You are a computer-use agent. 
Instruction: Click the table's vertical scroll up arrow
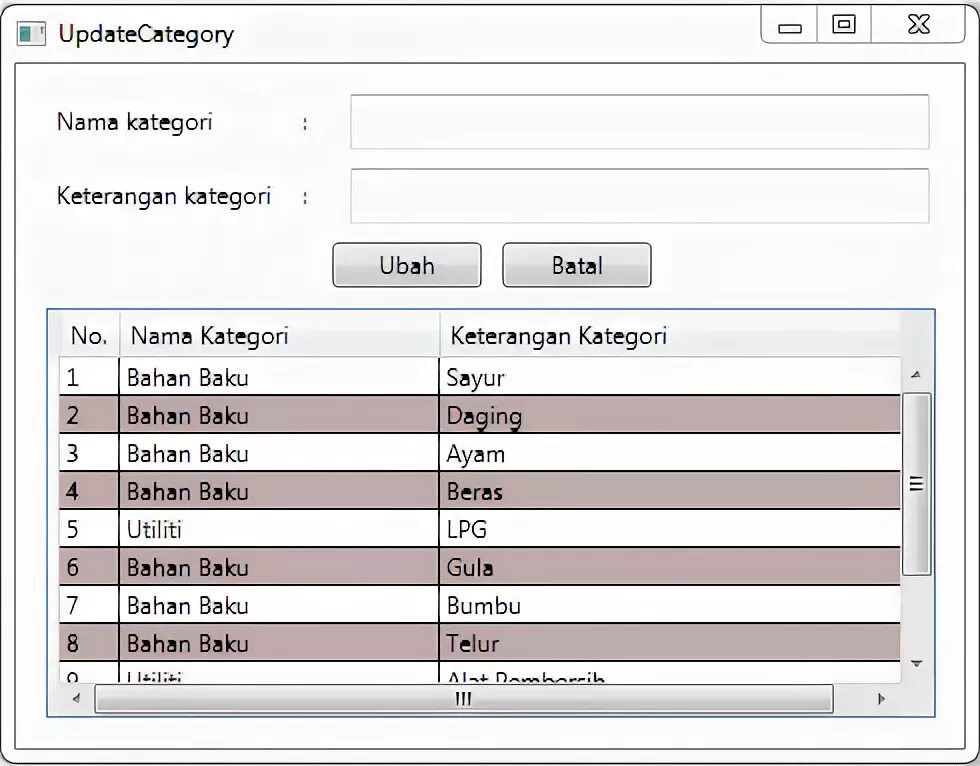tap(916, 375)
